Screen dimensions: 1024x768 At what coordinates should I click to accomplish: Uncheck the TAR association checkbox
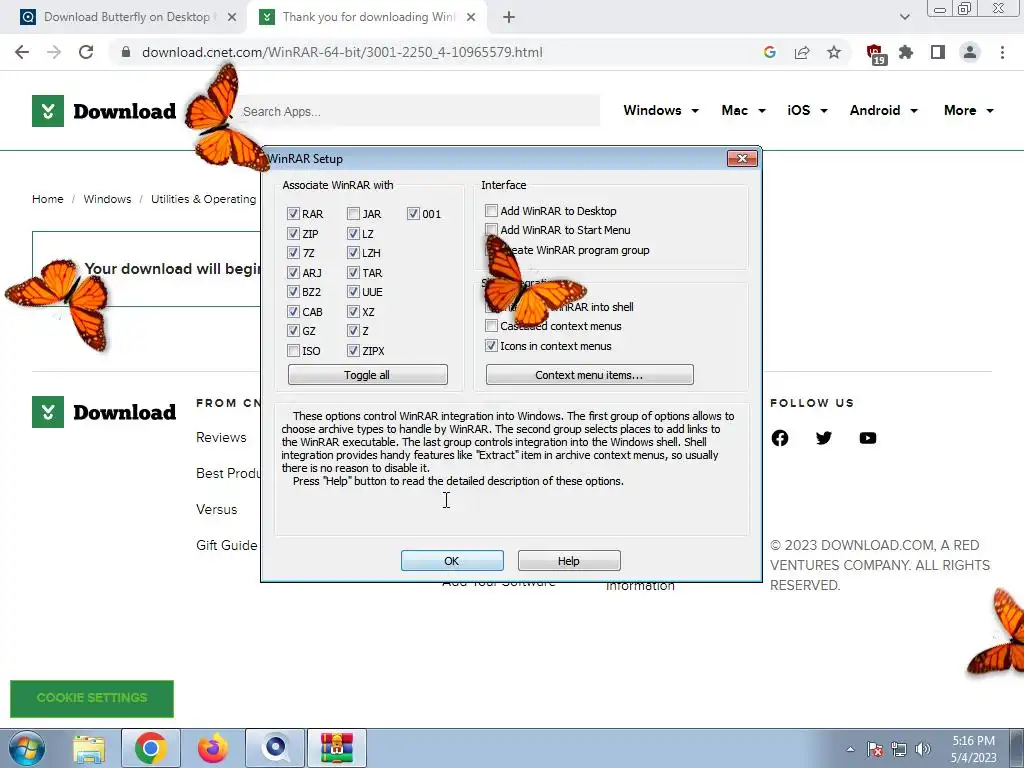click(353, 272)
